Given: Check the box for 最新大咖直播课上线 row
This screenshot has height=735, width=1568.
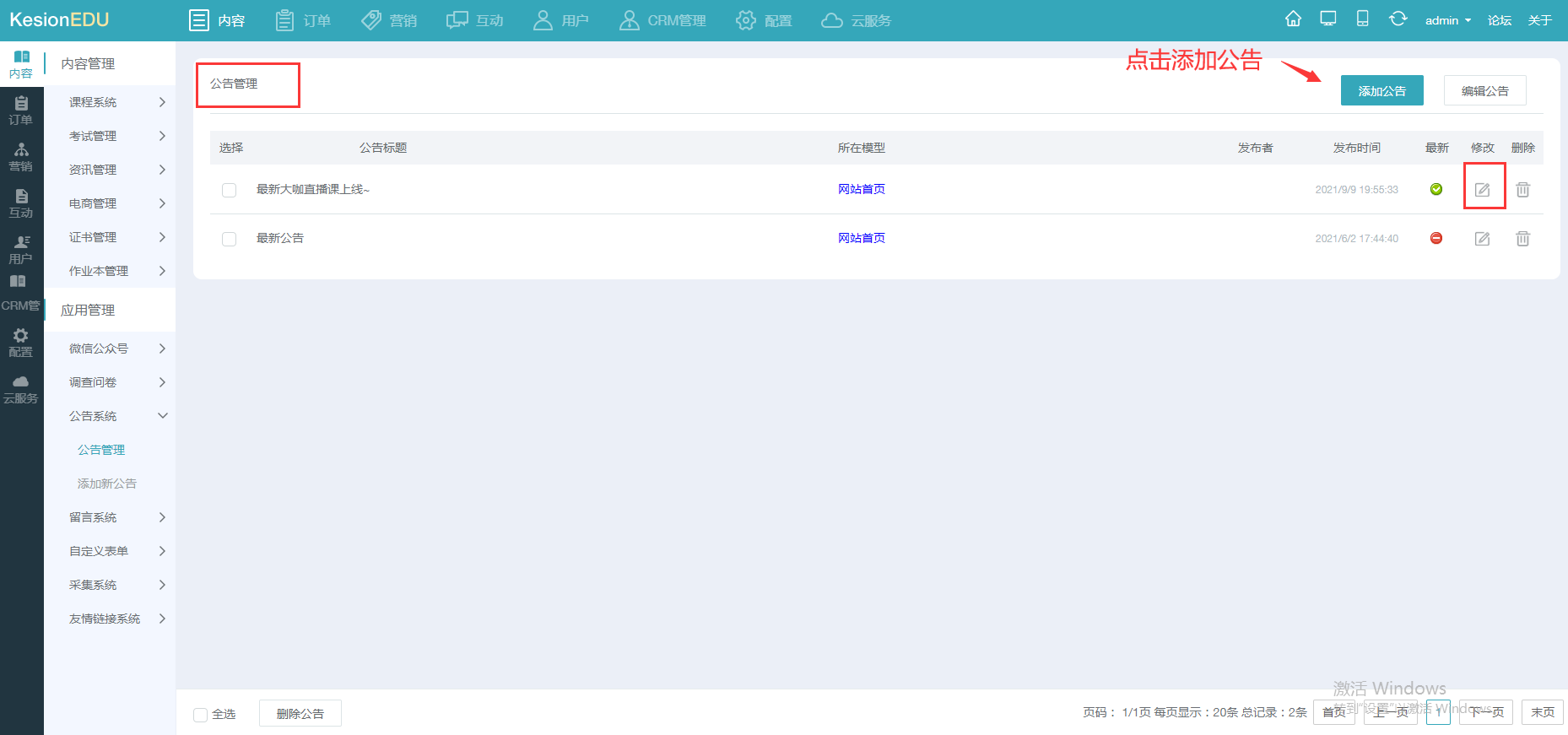Looking at the screenshot, I should coord(229,190).
